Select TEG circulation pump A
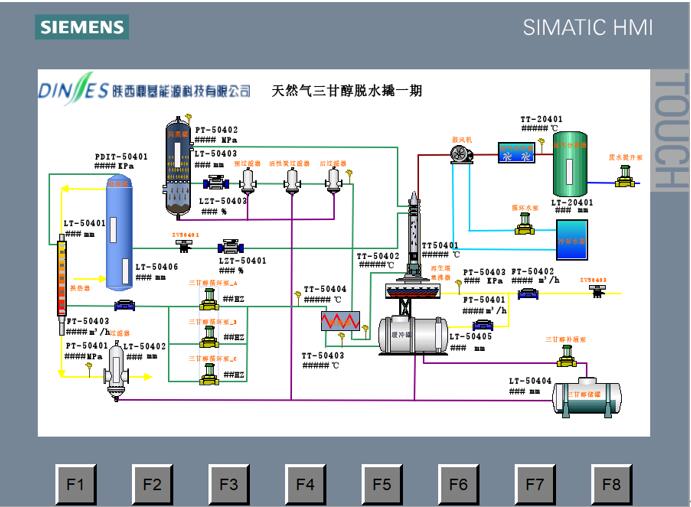 [x=208, y=301]
